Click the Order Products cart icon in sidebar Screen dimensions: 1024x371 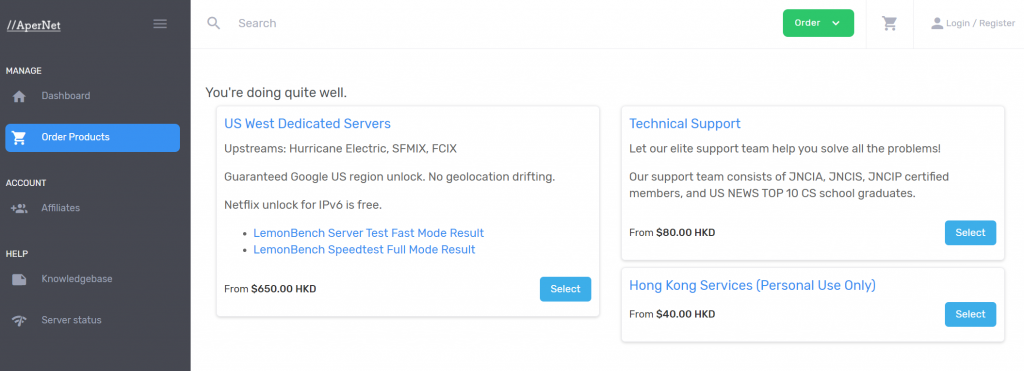pyautogui.click(x=20, y=138)
